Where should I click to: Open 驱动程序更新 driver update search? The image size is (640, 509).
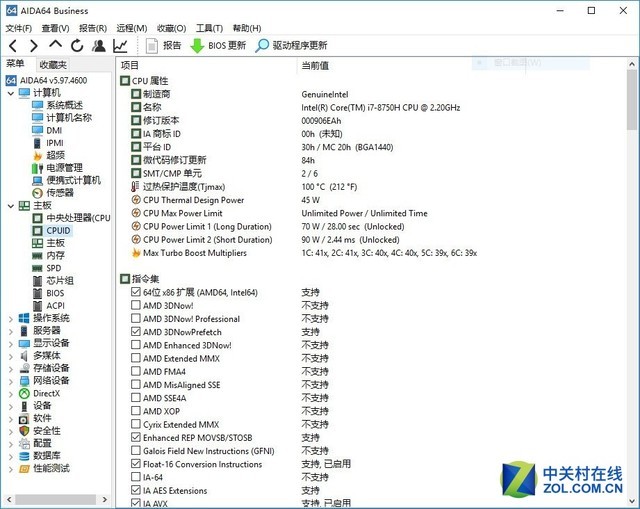pos(291,46)
